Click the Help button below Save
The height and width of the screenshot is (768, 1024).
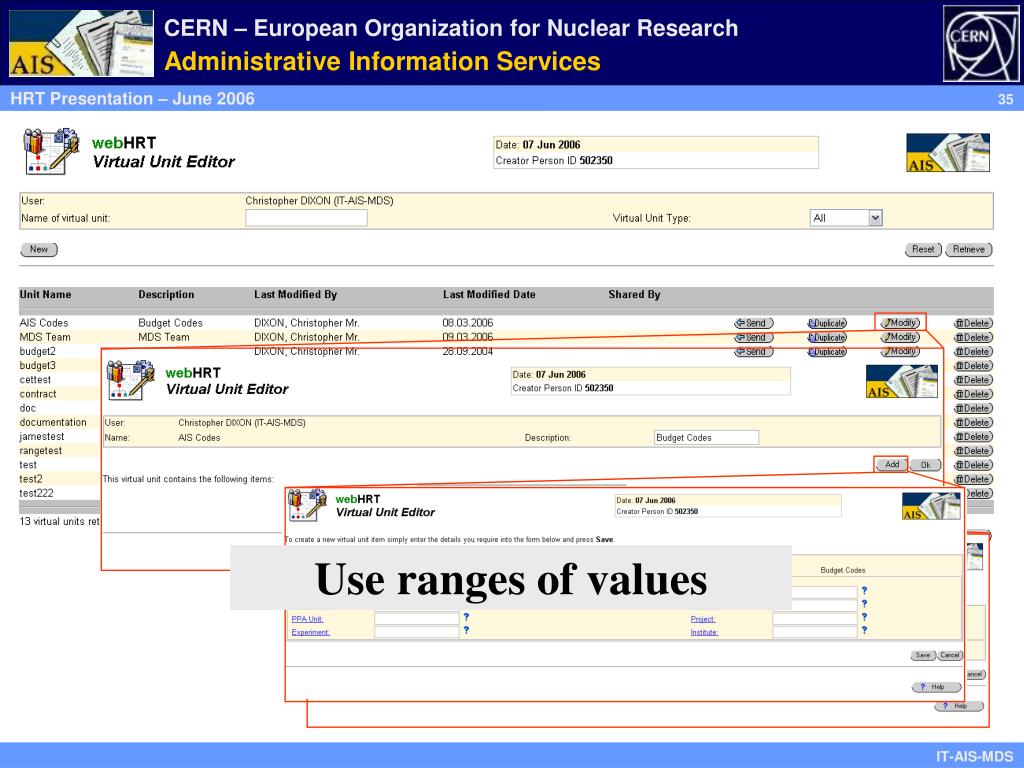(936, 687)
